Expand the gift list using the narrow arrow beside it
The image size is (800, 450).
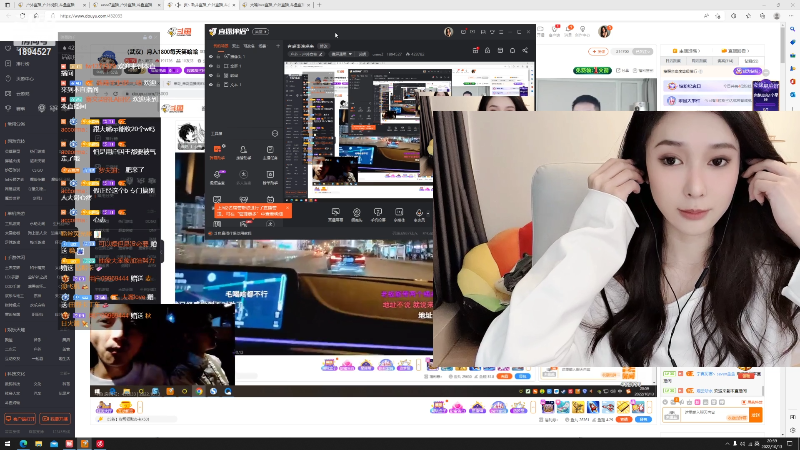[649, 407]
